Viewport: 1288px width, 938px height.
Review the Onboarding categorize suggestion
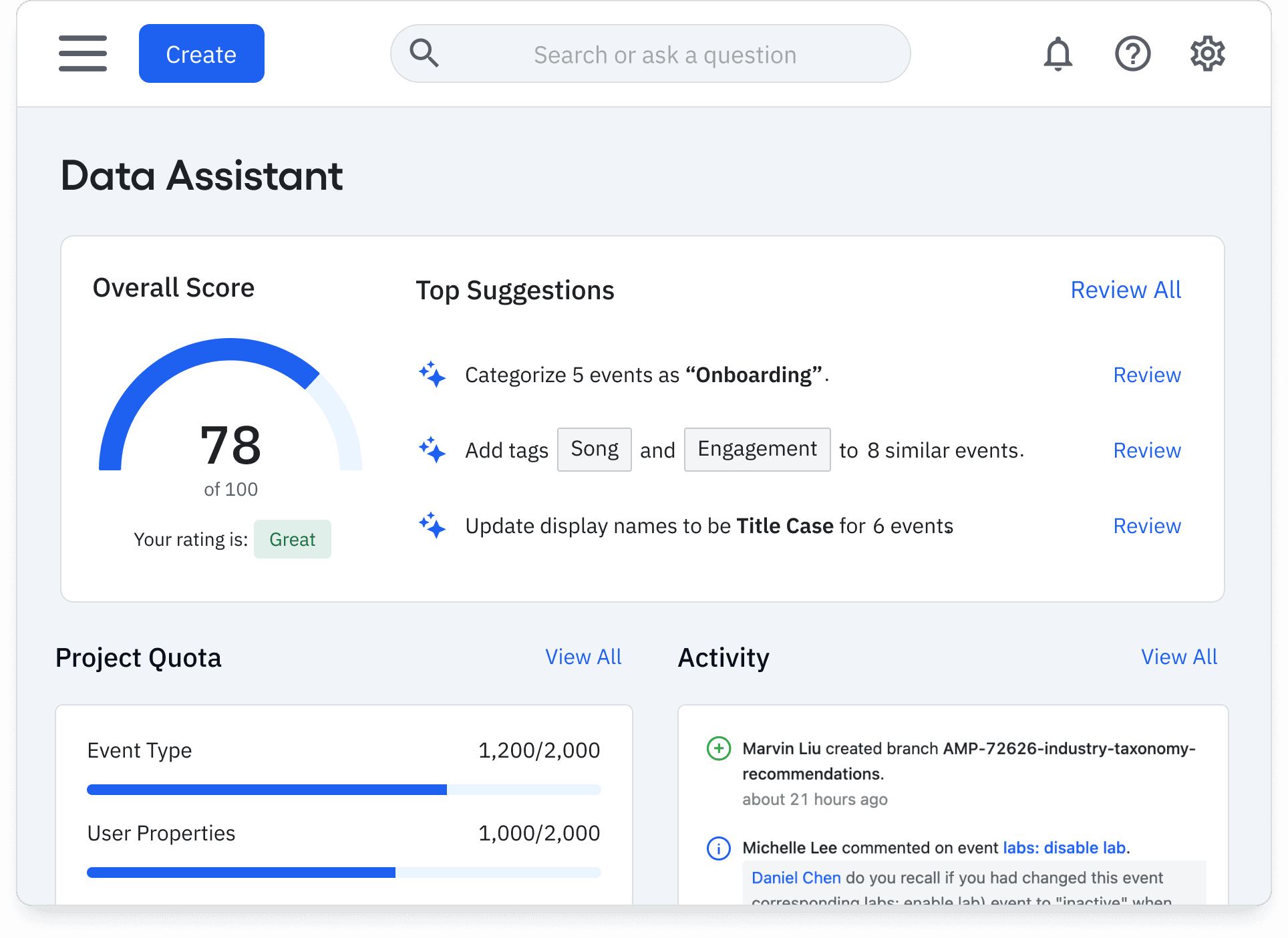(x=1146, y=375)
